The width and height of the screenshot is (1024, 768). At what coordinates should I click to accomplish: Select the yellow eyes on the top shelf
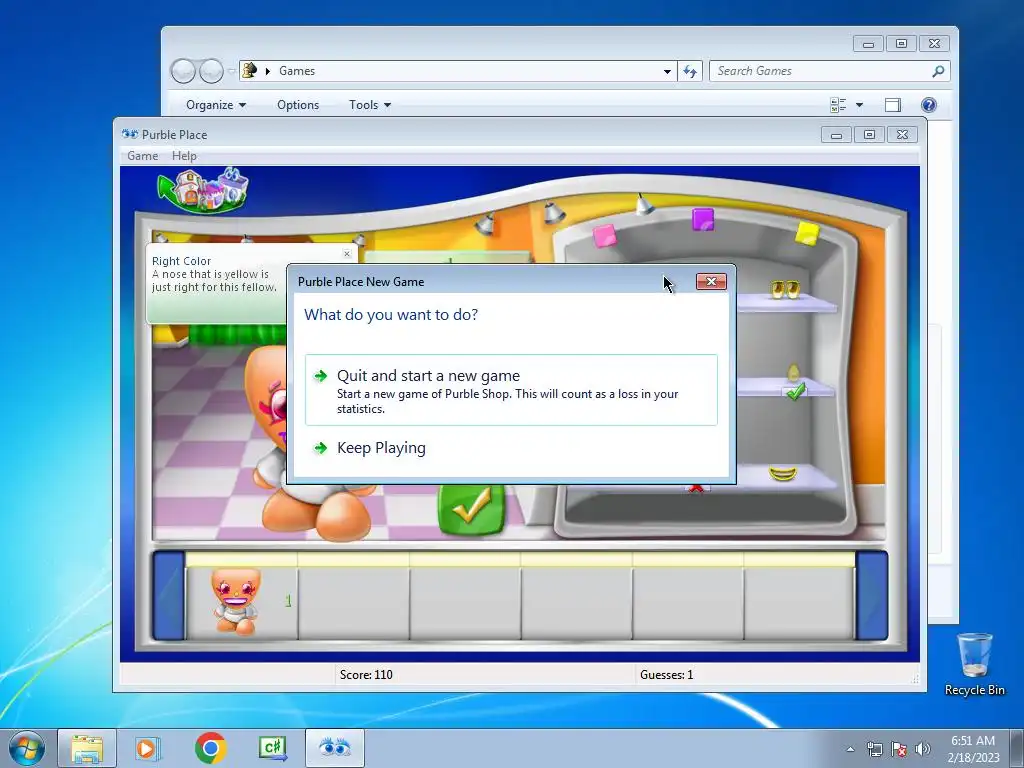coord(784,289)
